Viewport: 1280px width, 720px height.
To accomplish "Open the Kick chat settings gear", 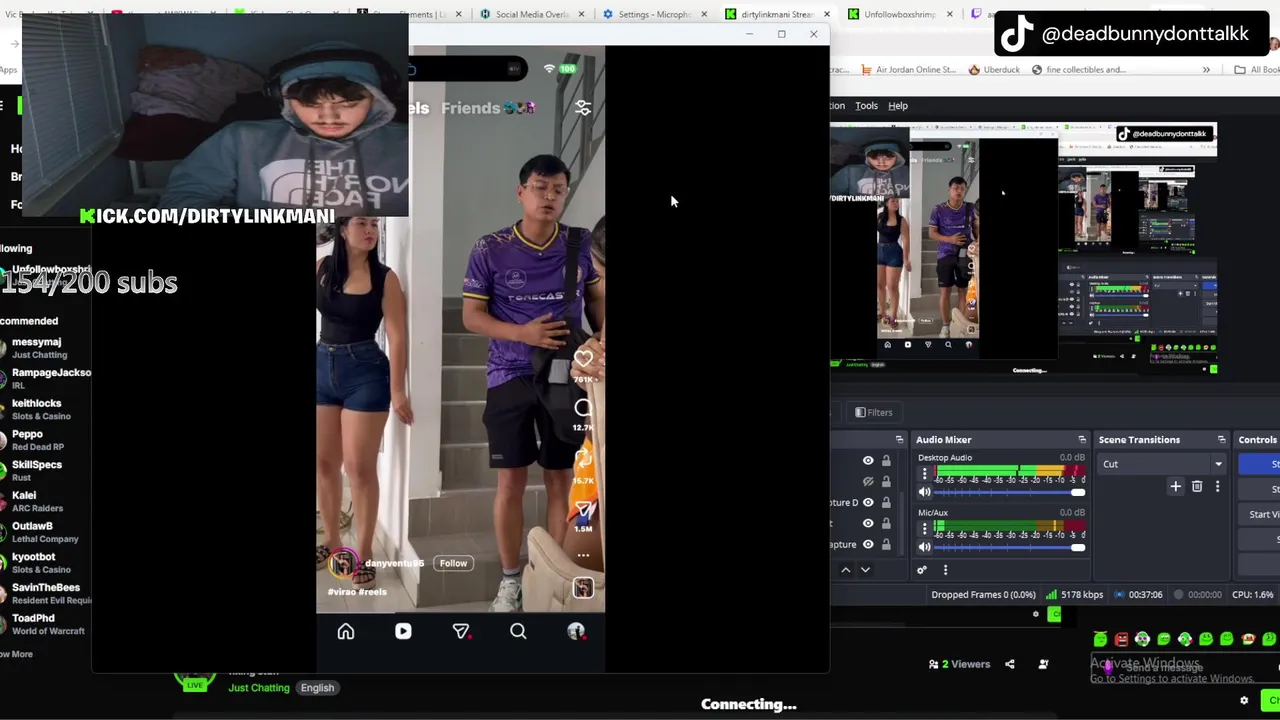I will point(1244,701).
